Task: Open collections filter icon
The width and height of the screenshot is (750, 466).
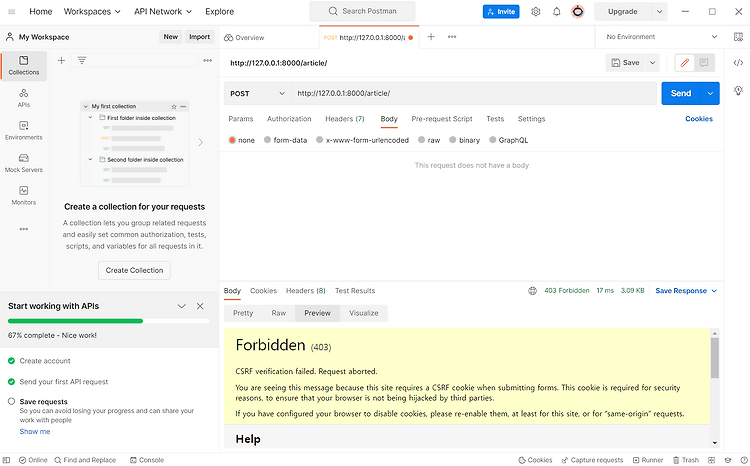Action: point(82,60)
